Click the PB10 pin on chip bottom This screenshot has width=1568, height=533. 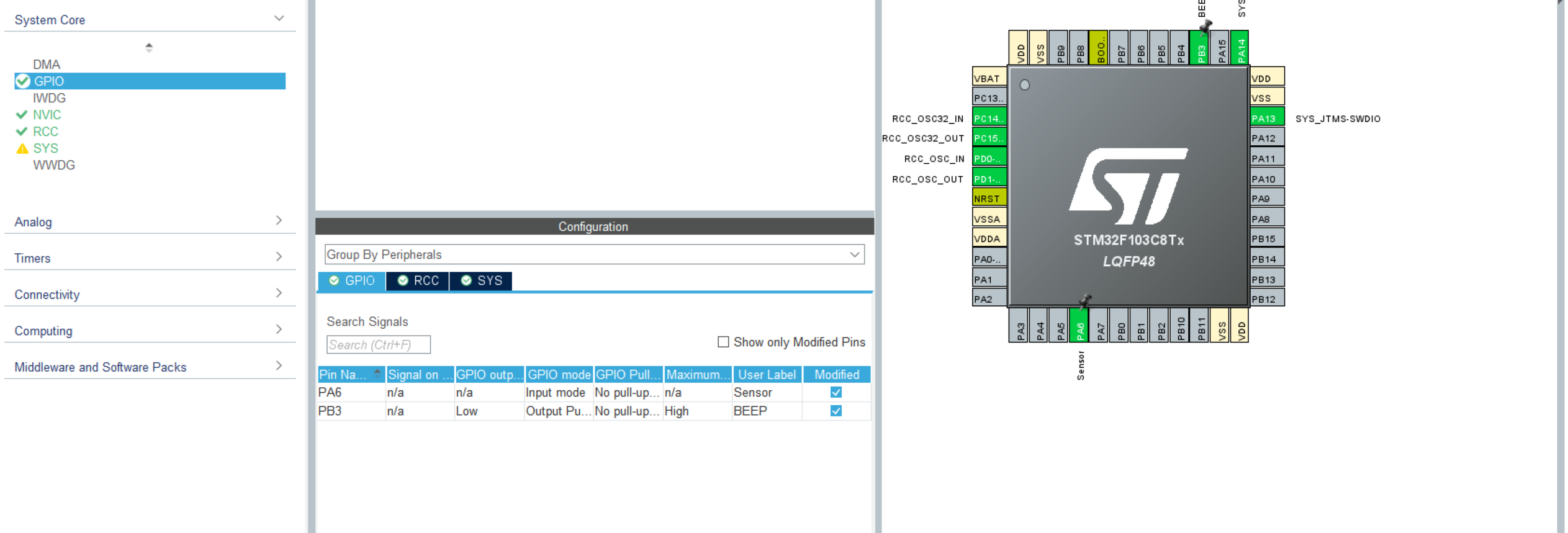tap(1180, 325)
